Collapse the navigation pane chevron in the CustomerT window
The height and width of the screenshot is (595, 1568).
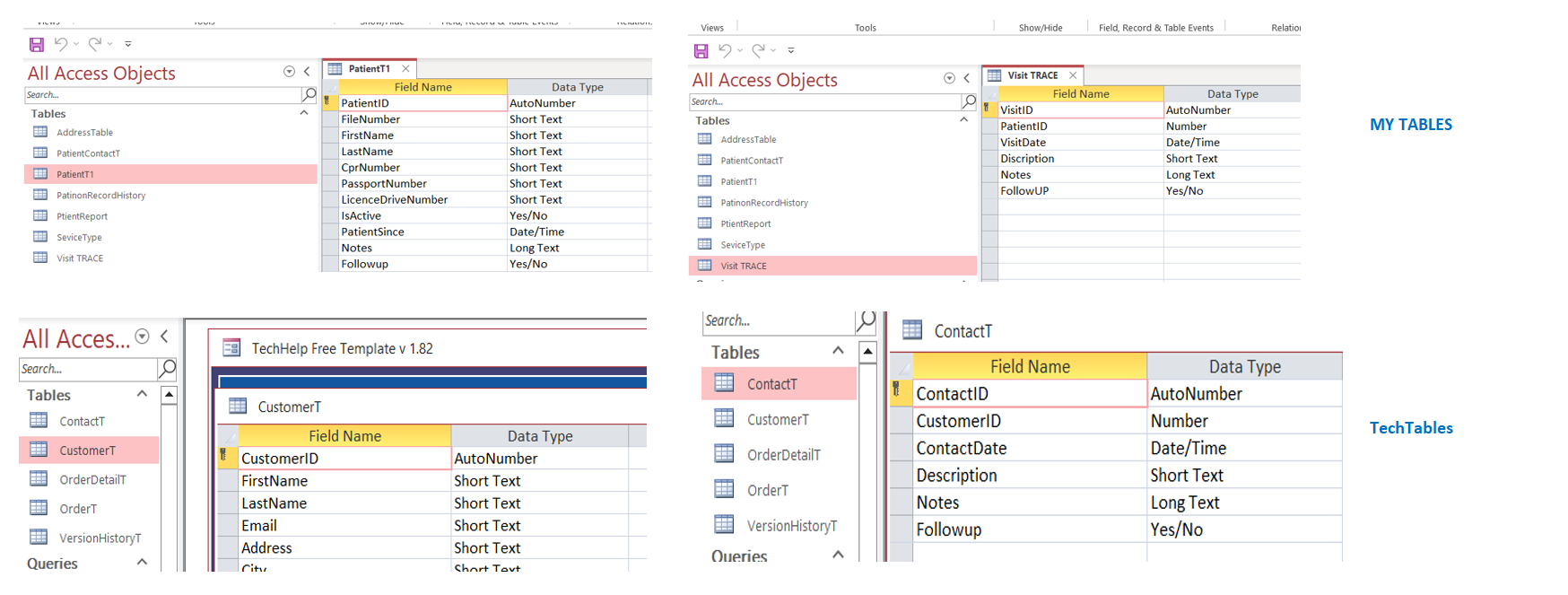(x=164, y=337)
